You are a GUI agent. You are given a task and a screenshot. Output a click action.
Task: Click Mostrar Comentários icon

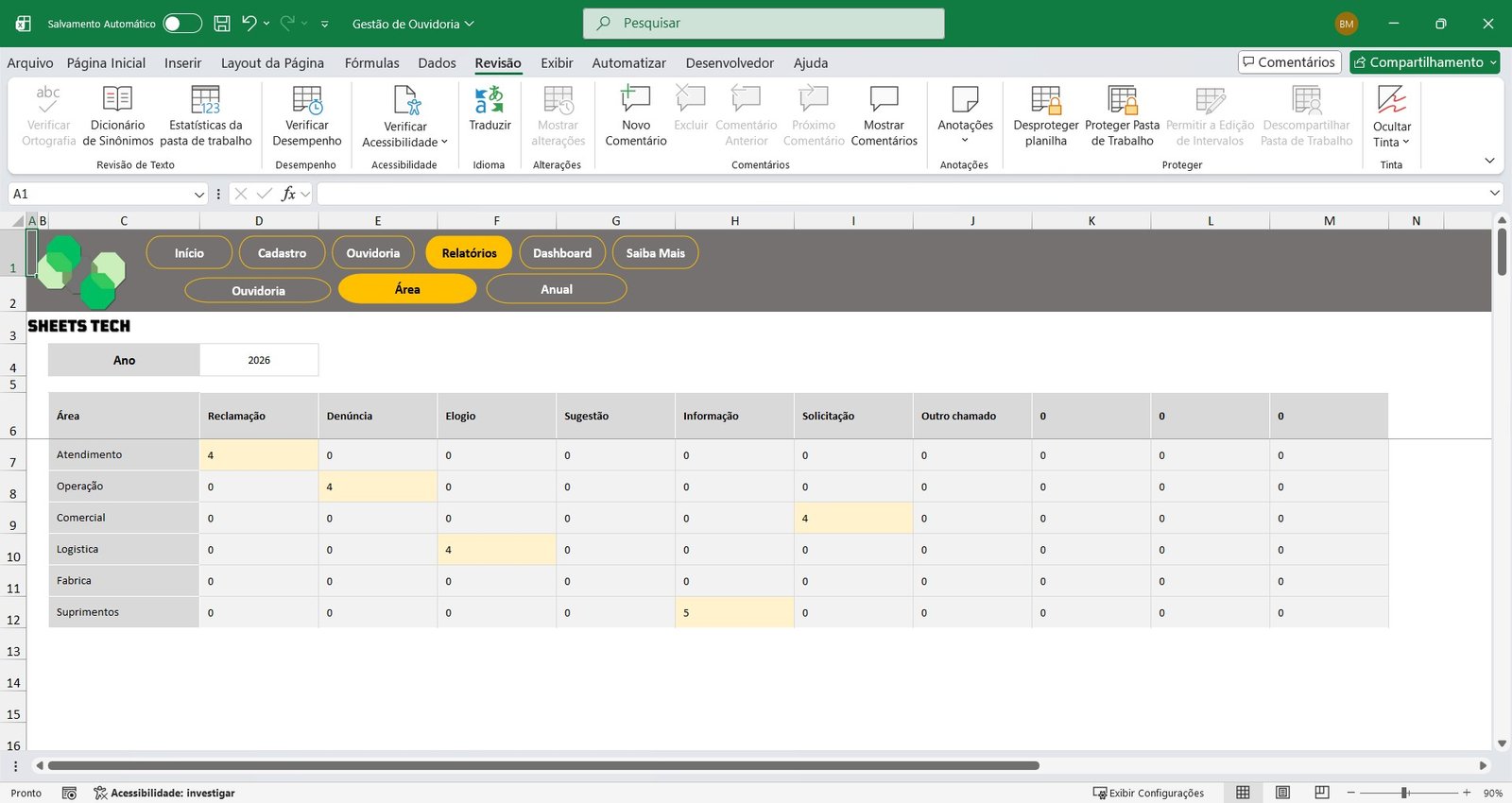click(x=884, y=100)
